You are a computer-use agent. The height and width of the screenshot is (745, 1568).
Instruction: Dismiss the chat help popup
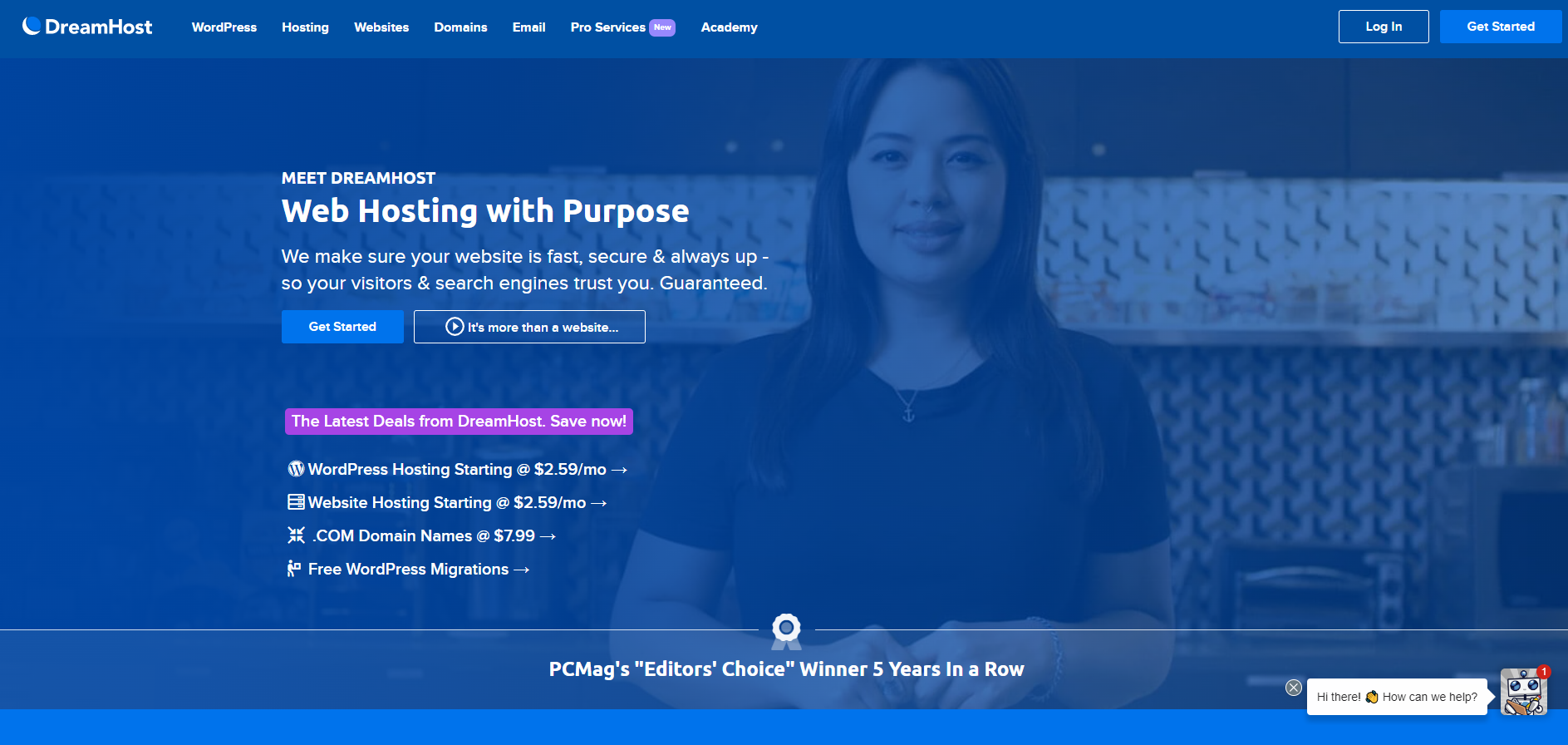[1294, 688]
